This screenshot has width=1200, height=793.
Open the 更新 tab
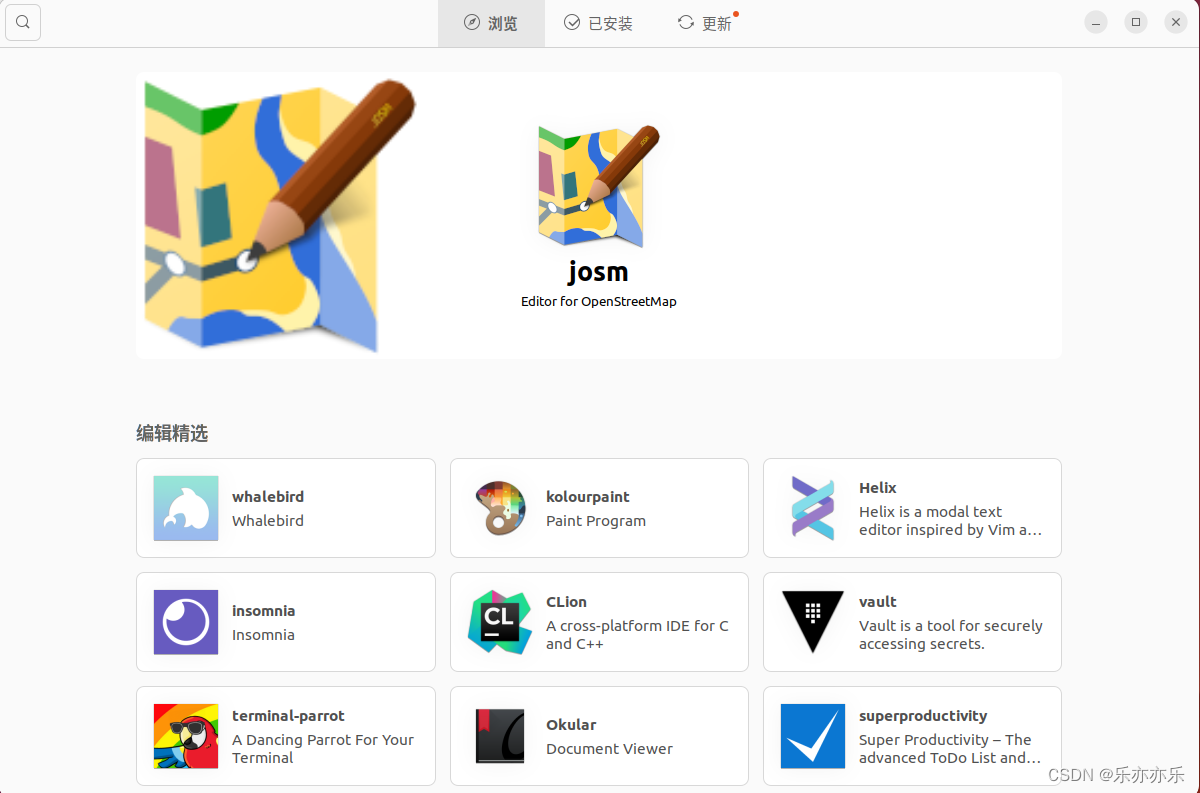(706, 23)
